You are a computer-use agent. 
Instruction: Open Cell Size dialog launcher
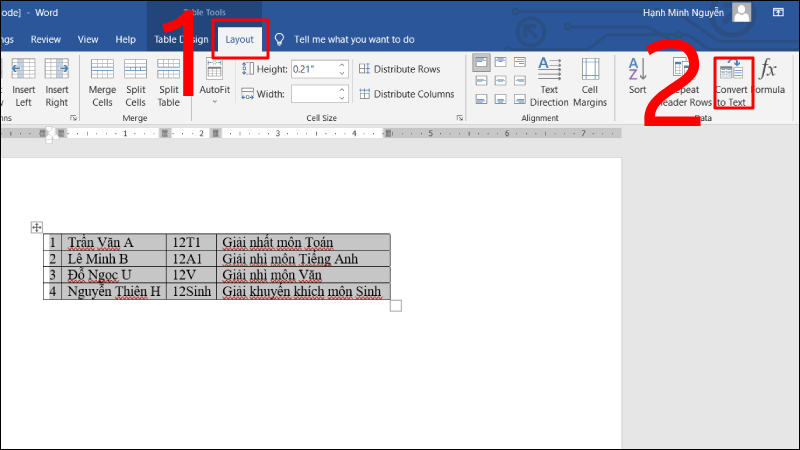pos(460,118)
